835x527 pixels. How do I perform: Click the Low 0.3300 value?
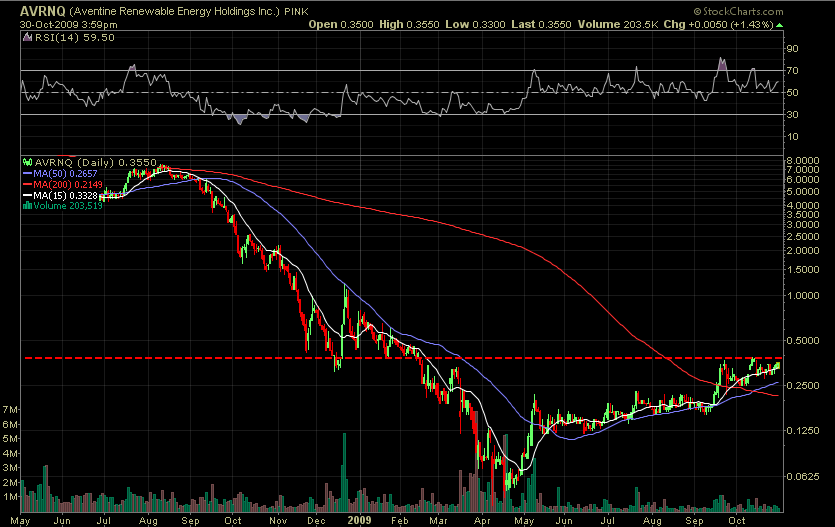click(475, 24)
